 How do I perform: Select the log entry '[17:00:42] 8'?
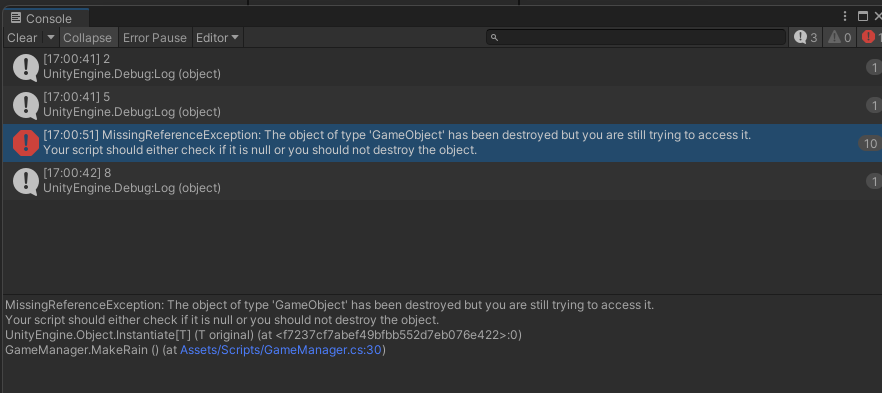coord(442,181)
